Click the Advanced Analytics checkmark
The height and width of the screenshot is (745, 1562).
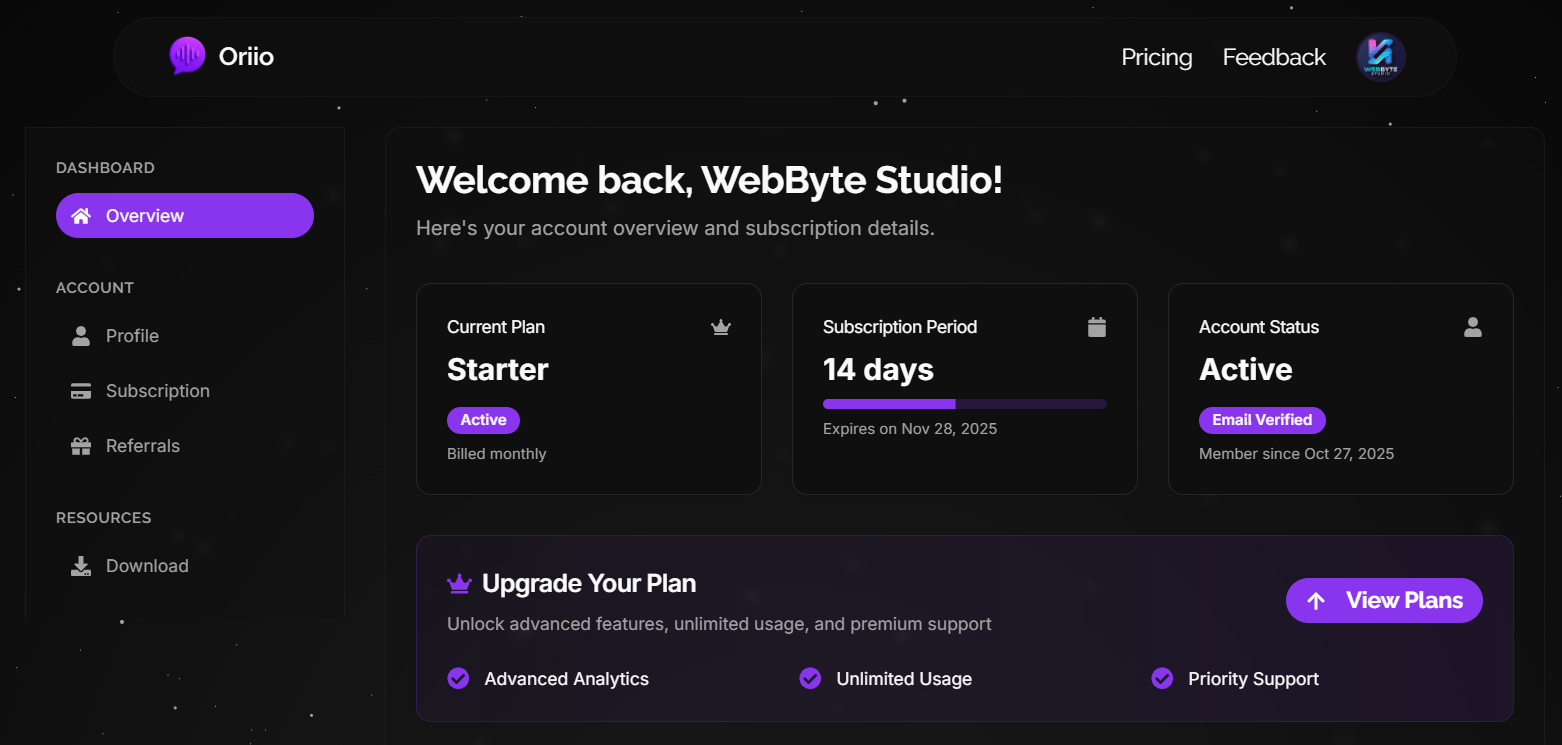(458, 679)
